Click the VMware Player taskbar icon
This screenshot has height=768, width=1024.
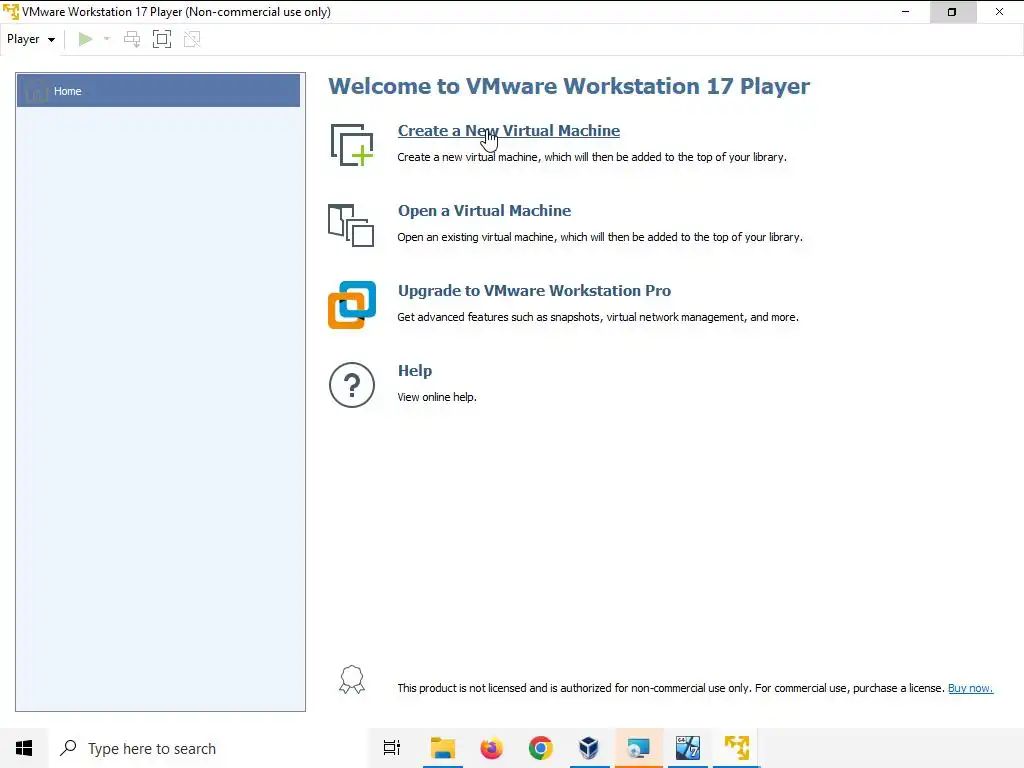[737, 748]
